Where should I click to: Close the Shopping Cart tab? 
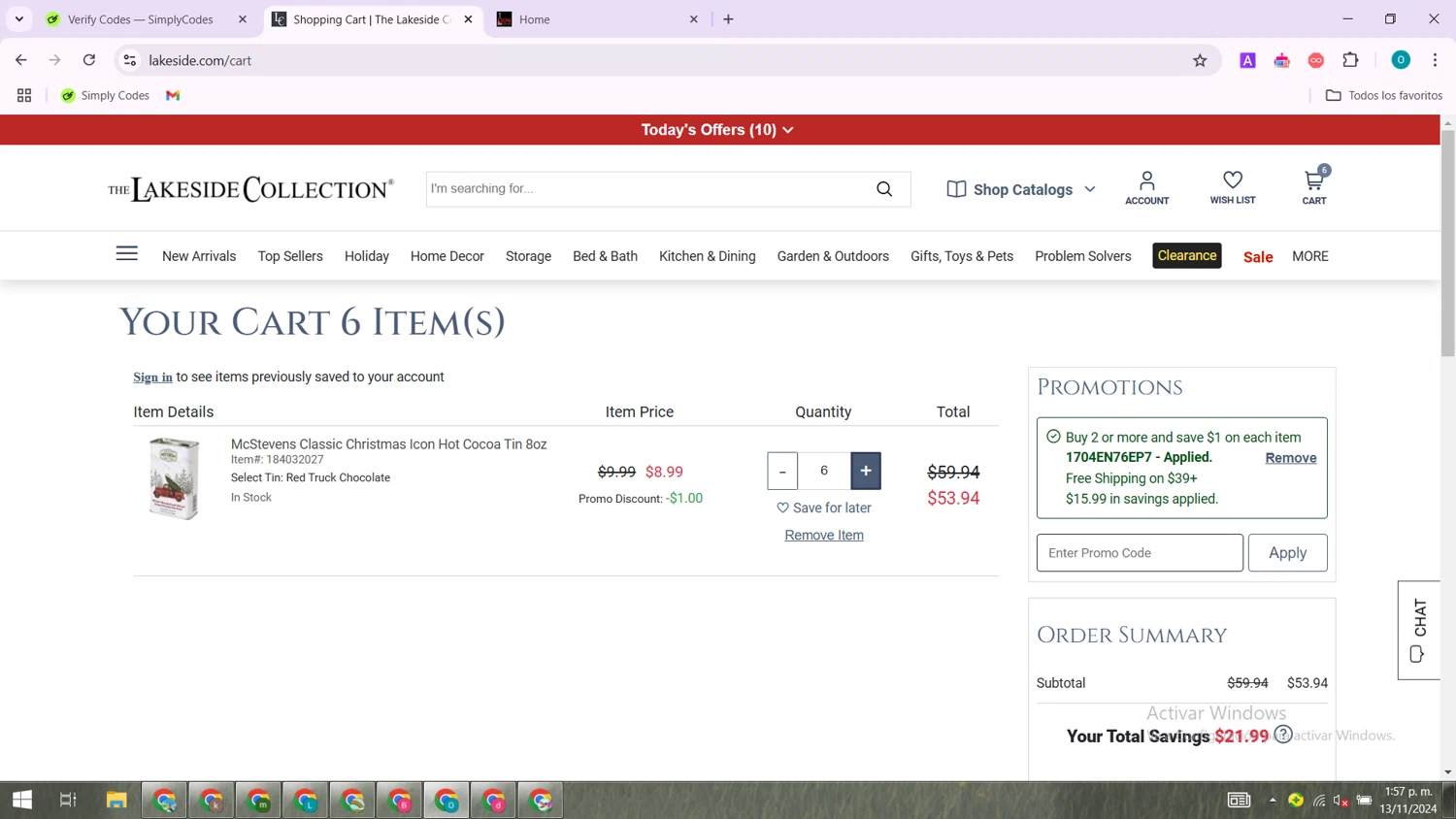point(468,19)
